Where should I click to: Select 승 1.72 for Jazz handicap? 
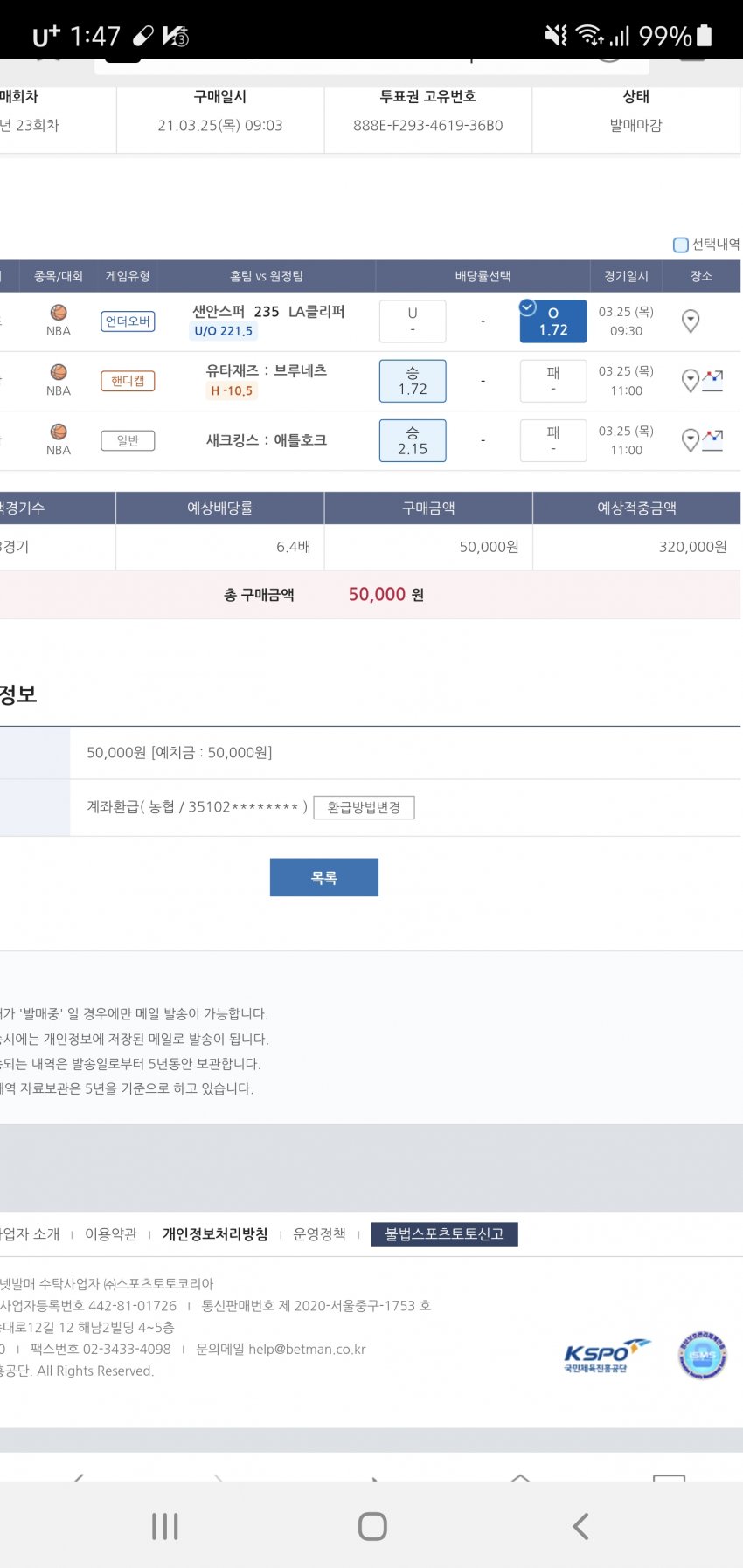[x=413, y=381]
